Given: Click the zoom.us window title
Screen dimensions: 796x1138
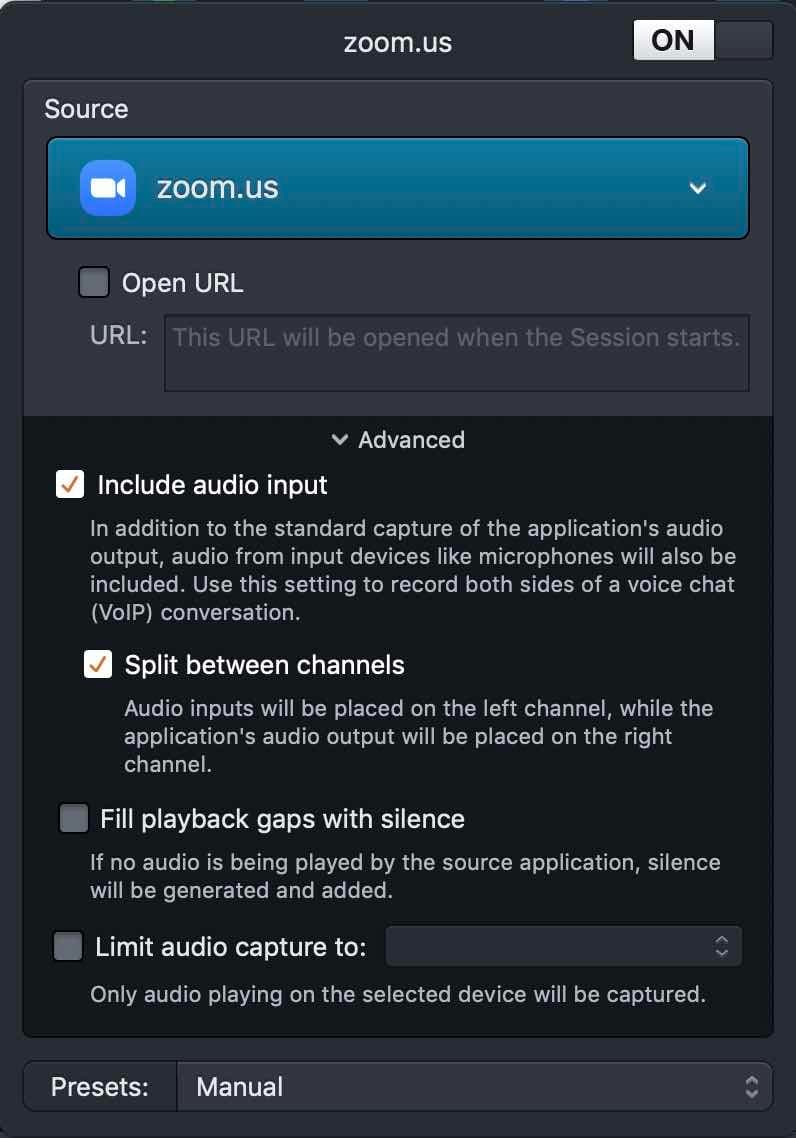Looking at the screenshot, I should tap(398, 42).
